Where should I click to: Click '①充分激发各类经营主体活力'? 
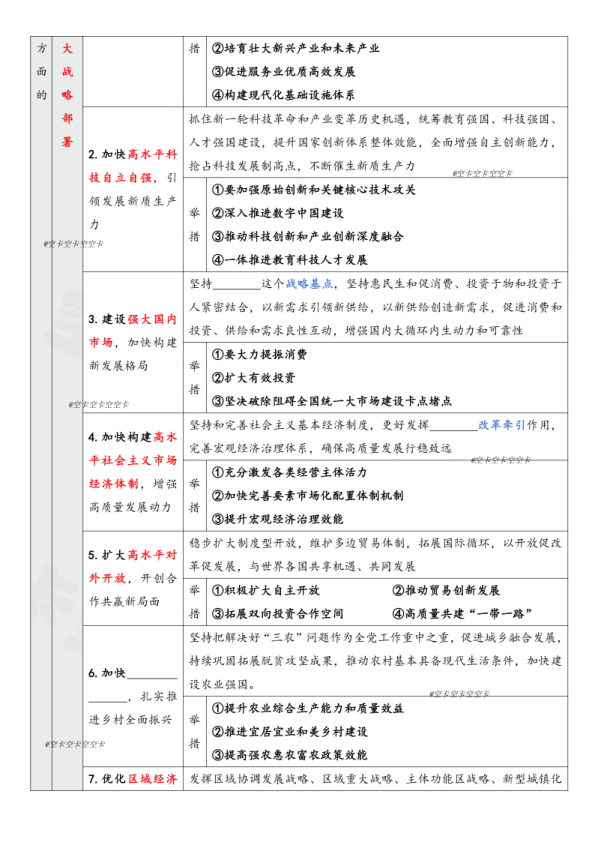pos(289,473)
